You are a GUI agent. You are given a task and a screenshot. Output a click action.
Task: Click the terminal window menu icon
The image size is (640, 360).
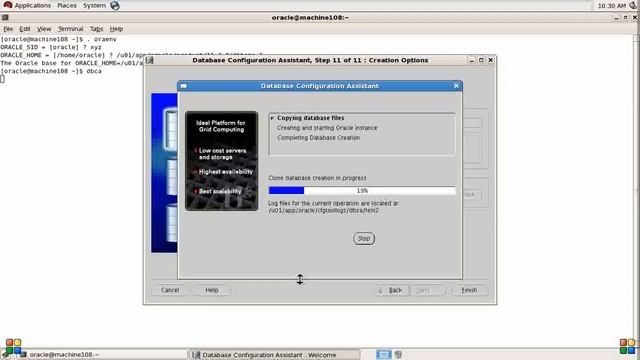click(x=5, y=18)
